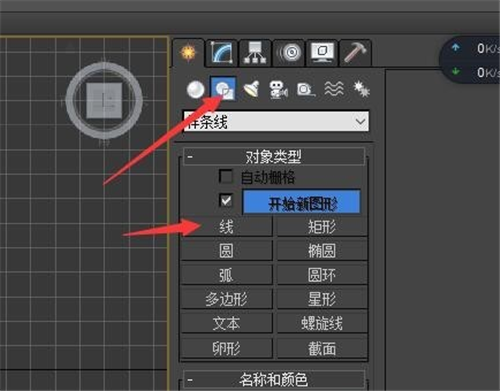The image size is (500, 391).
Task: Collapse the 名称和颜色 rollout
Action: click(273, 380)
